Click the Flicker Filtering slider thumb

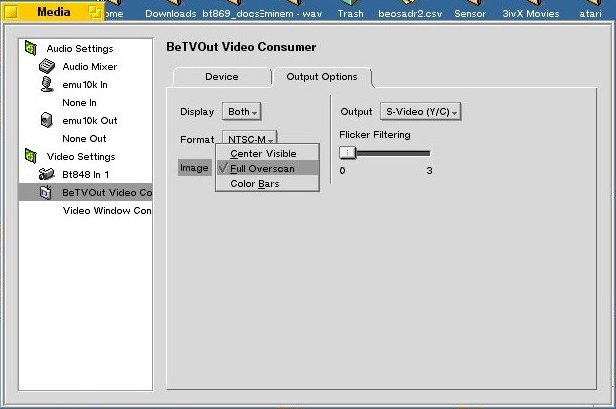(347, 153)
